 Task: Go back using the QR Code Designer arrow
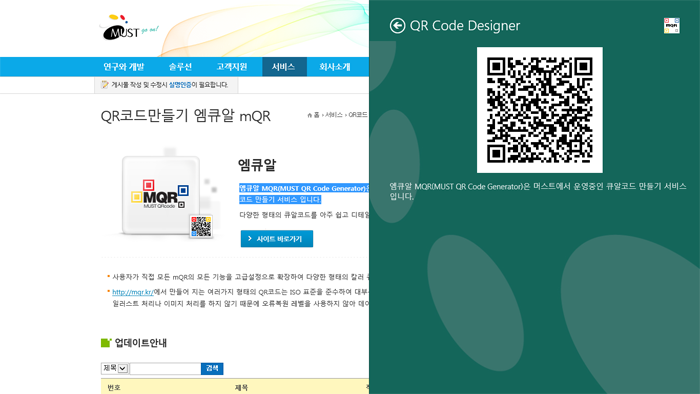click(397, 26)
